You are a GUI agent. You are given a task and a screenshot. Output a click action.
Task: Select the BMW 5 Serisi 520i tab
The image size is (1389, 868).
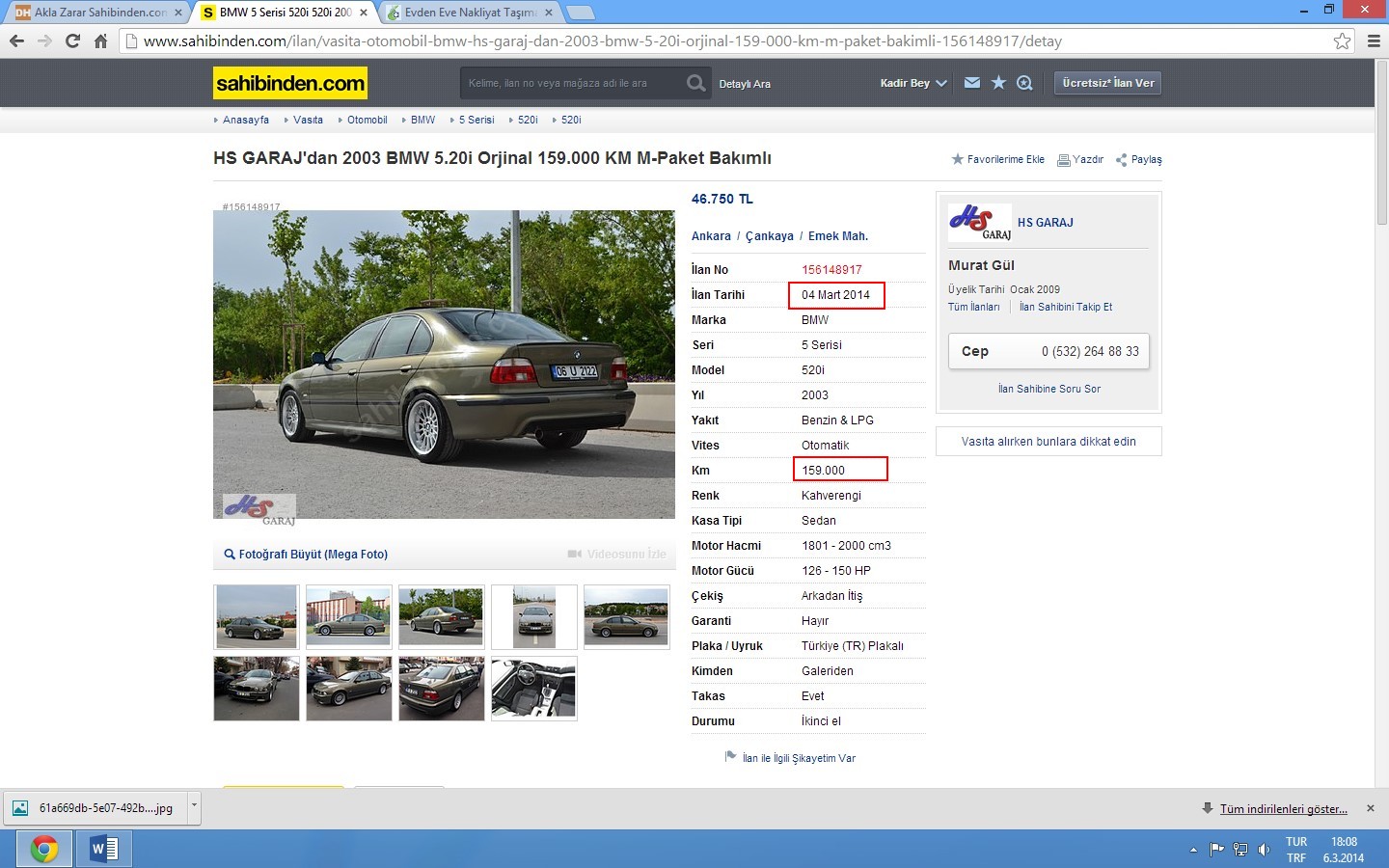[x=285, y=13]
